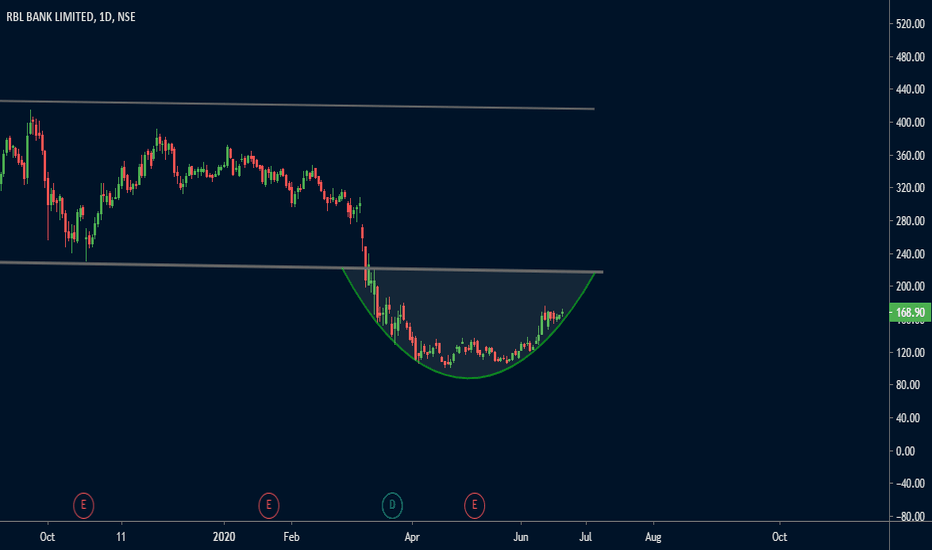This screenshot has width=932, height=550.
Task: Click the 240.00 price axis label
Action: 910,254
